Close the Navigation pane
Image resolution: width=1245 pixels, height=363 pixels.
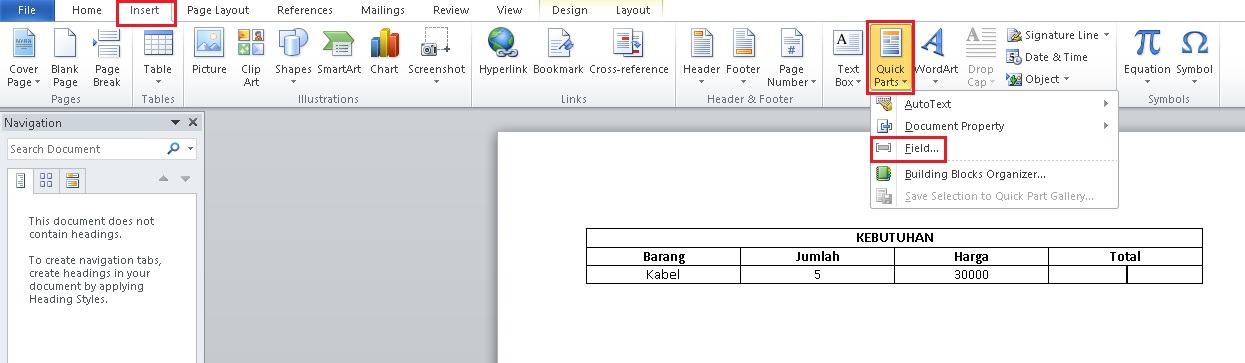coord(194,122)
